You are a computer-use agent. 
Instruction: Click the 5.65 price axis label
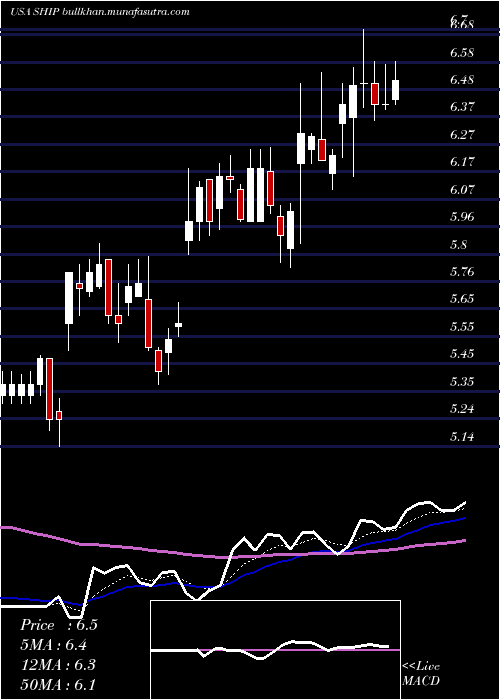(x=462, y=298)
